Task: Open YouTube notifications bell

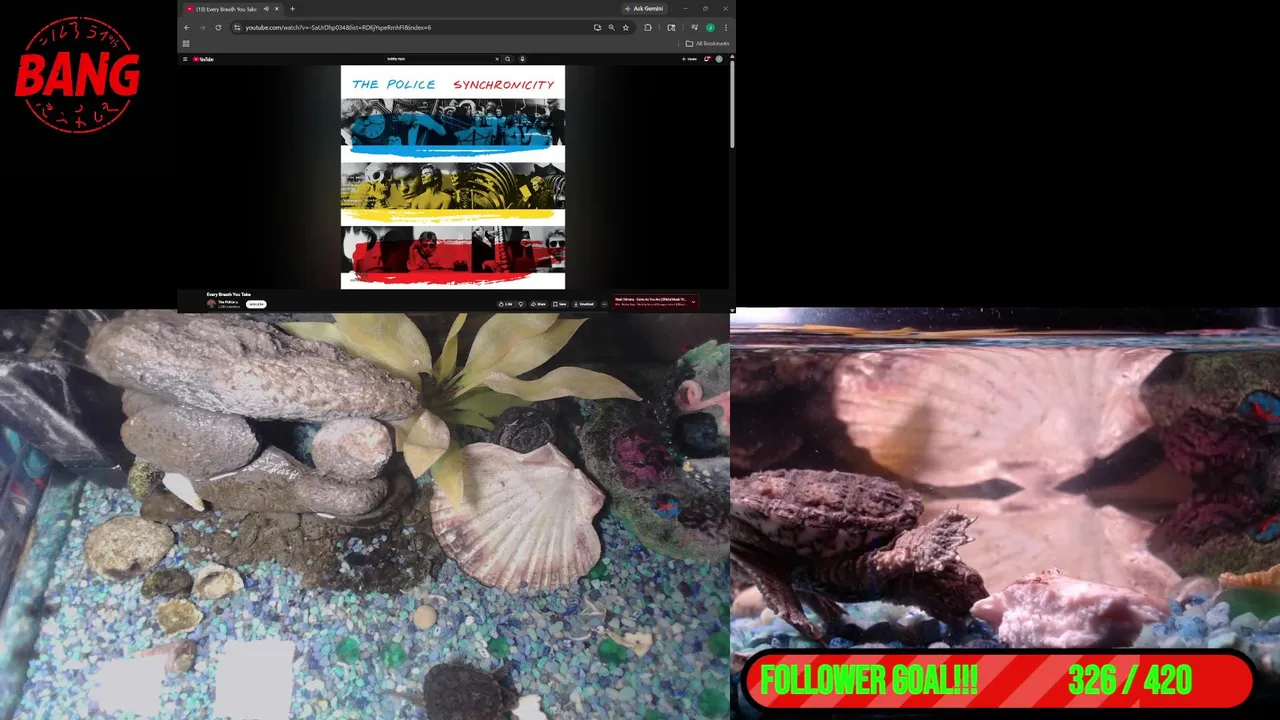Action: click(707, 59)
